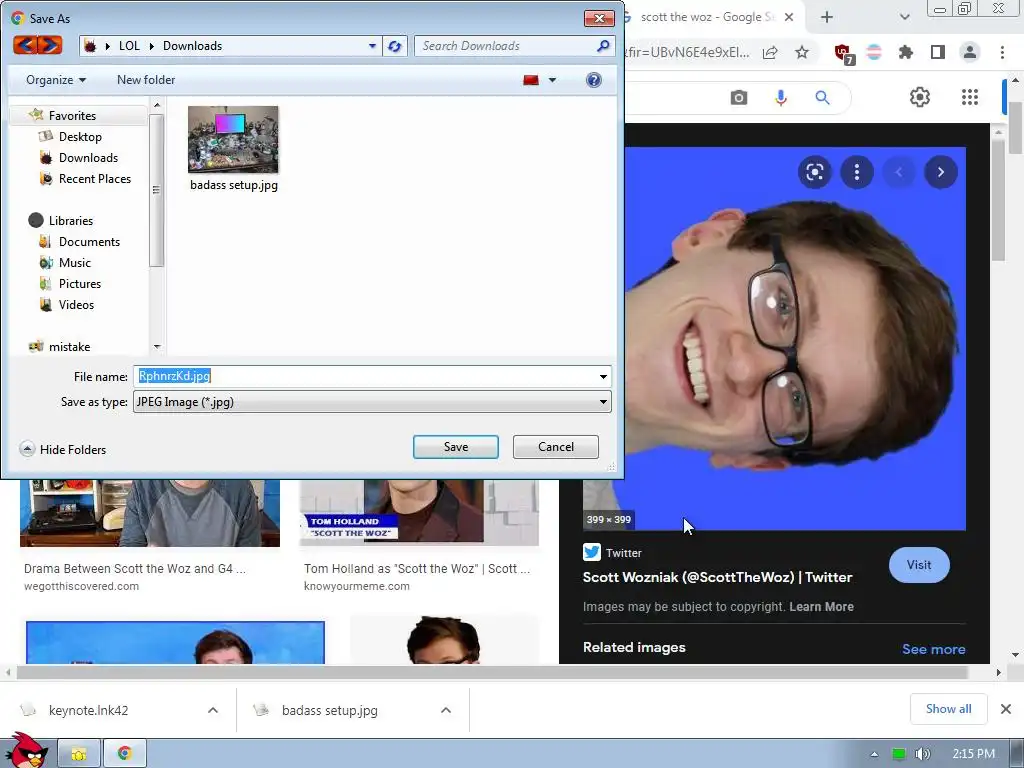Select Music library
Viewport: 1024px width, 768px height.
point(74,263)
